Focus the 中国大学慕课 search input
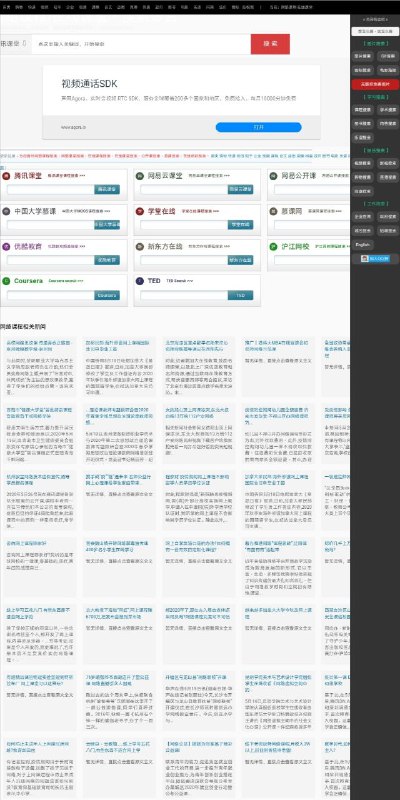Image resolution: width=400 pixels, height=800 pixels. tap(51, 224)
